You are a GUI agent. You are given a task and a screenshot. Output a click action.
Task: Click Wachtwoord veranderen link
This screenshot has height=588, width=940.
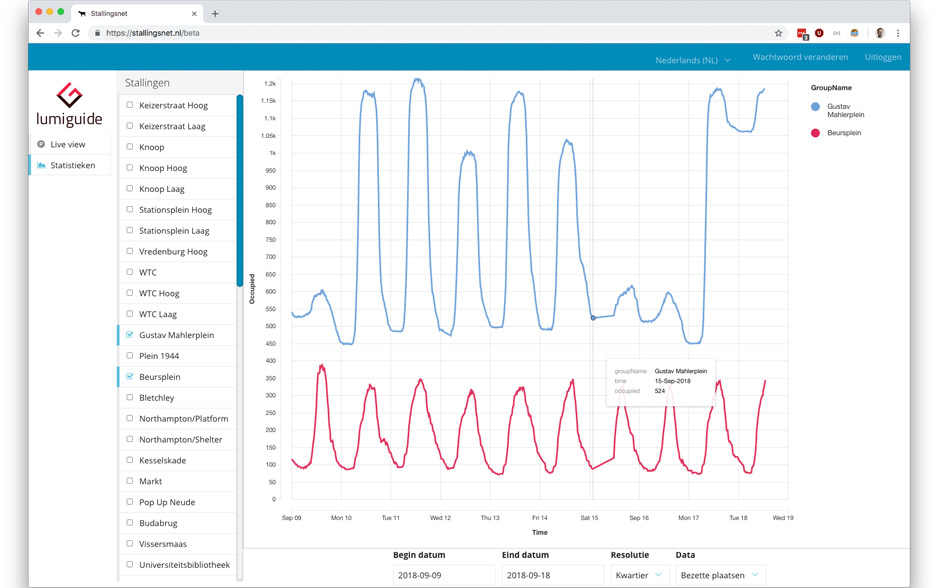[x=800, y=57]
